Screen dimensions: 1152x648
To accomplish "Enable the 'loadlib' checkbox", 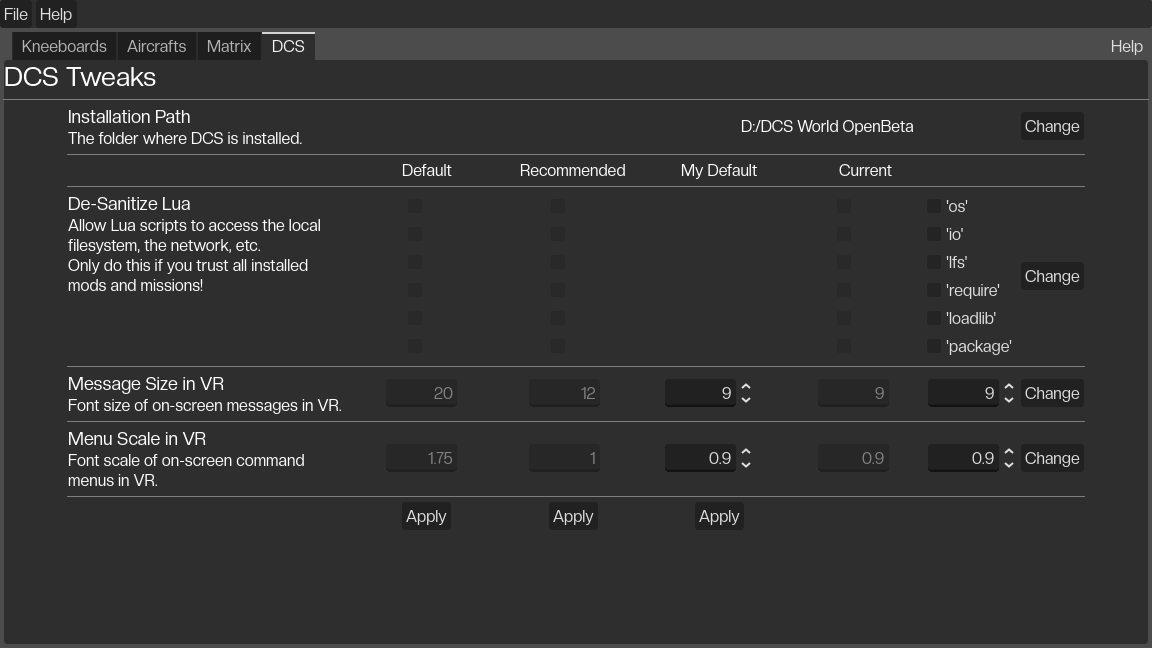I will point(933,318).
